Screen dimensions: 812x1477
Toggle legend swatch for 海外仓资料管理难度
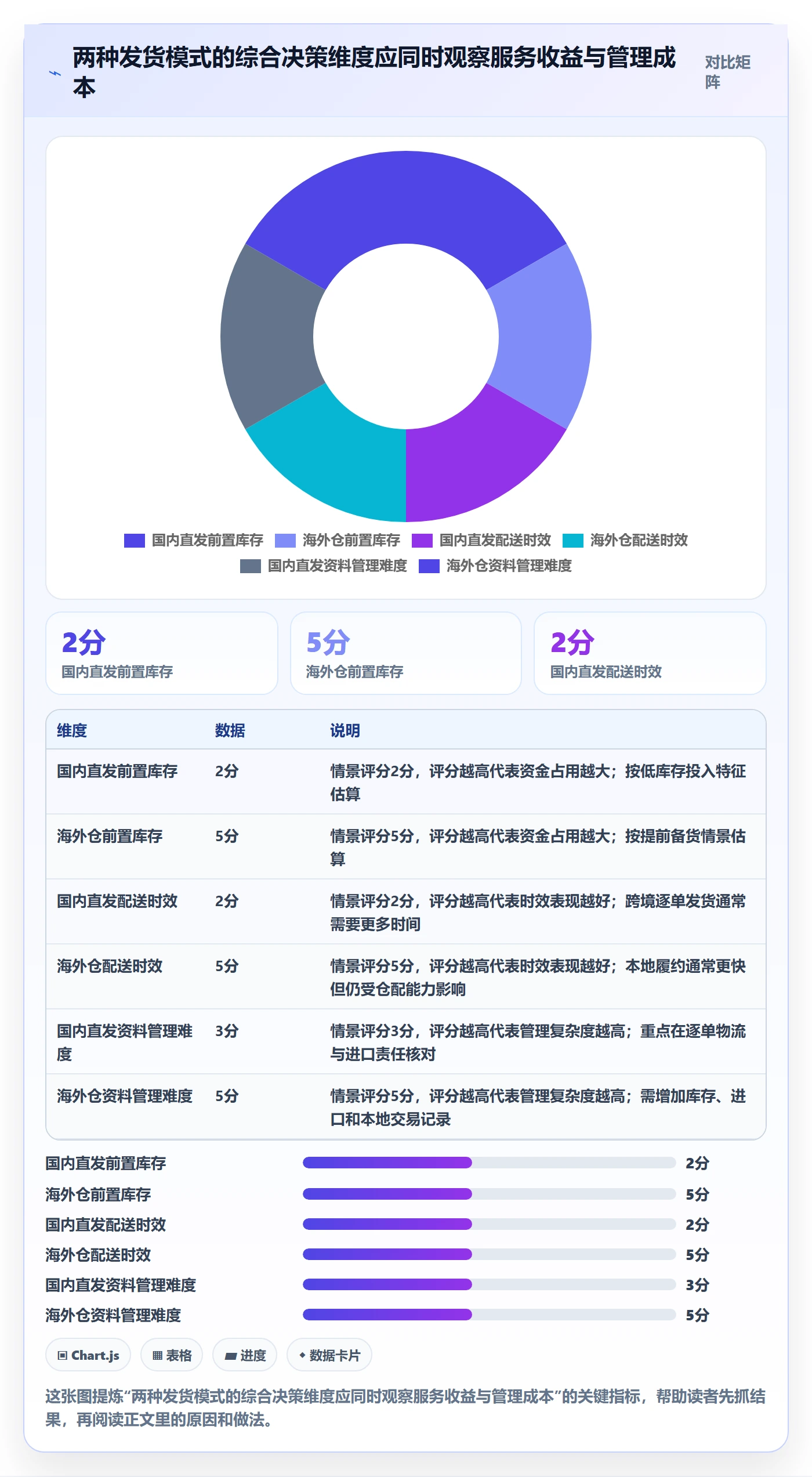(x=429, y=566)
